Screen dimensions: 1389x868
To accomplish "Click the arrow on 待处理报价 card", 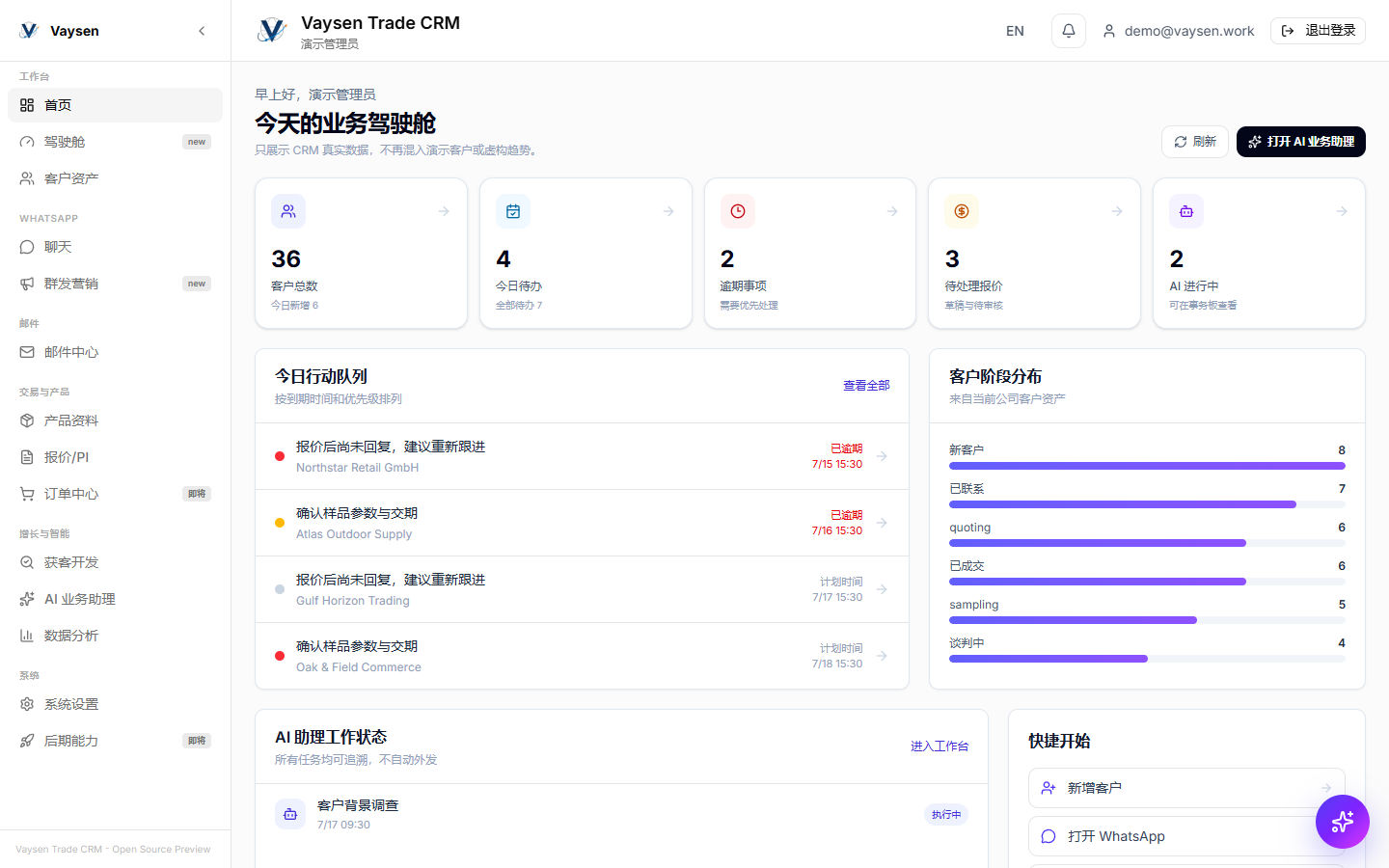I will tap(1117, 211).
